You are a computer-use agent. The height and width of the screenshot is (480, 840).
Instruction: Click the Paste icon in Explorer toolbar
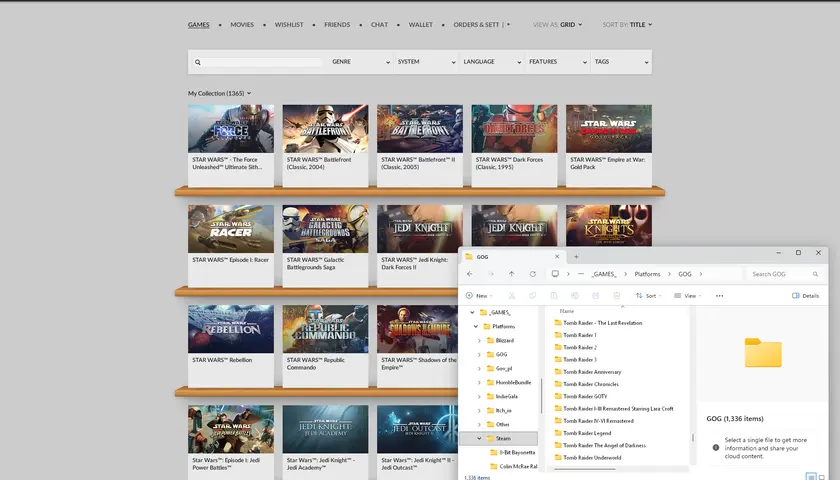(x=553, y=296)
